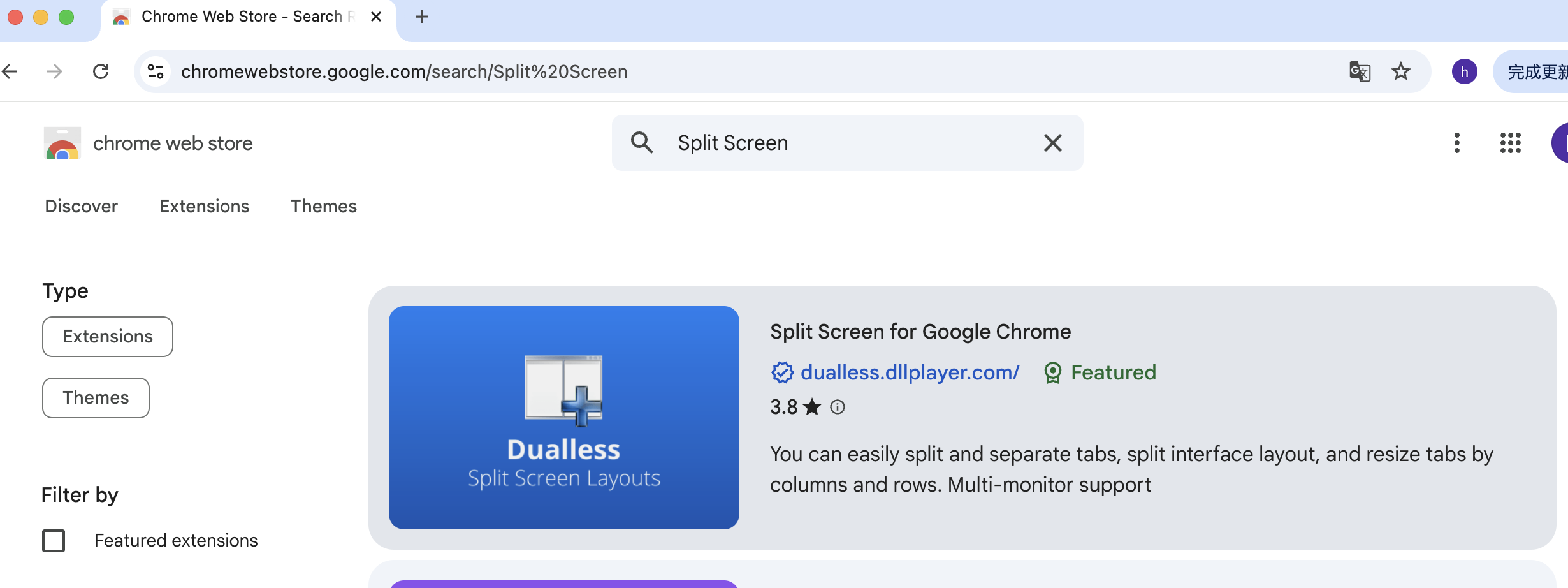
Task: Reload the current page
Action: (x=101, y=71)
